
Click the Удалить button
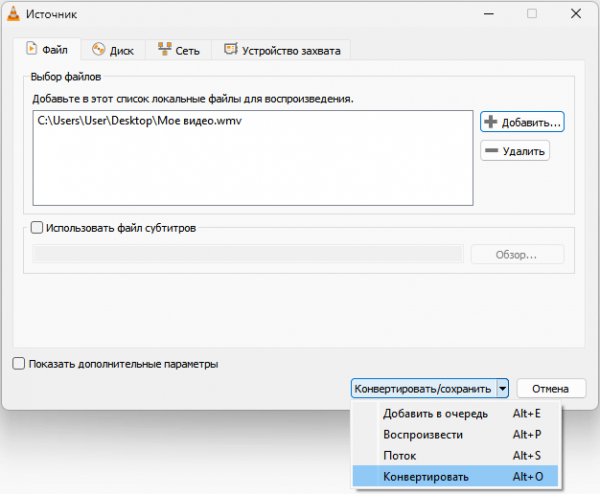tap(515, 151)
